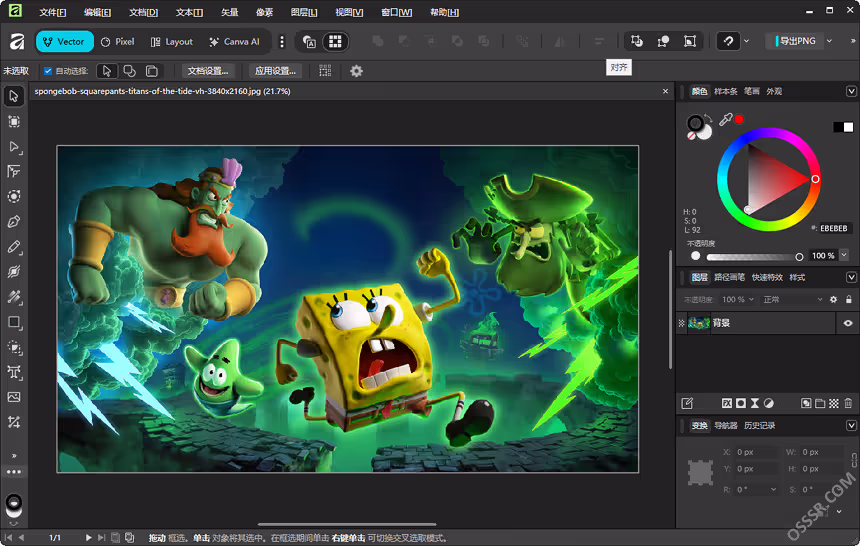Image resolution: width=860 pixels, height=546 pixels.
Task: Toggle the 自动选择 checkbox
Action: (x=48, y=71)
